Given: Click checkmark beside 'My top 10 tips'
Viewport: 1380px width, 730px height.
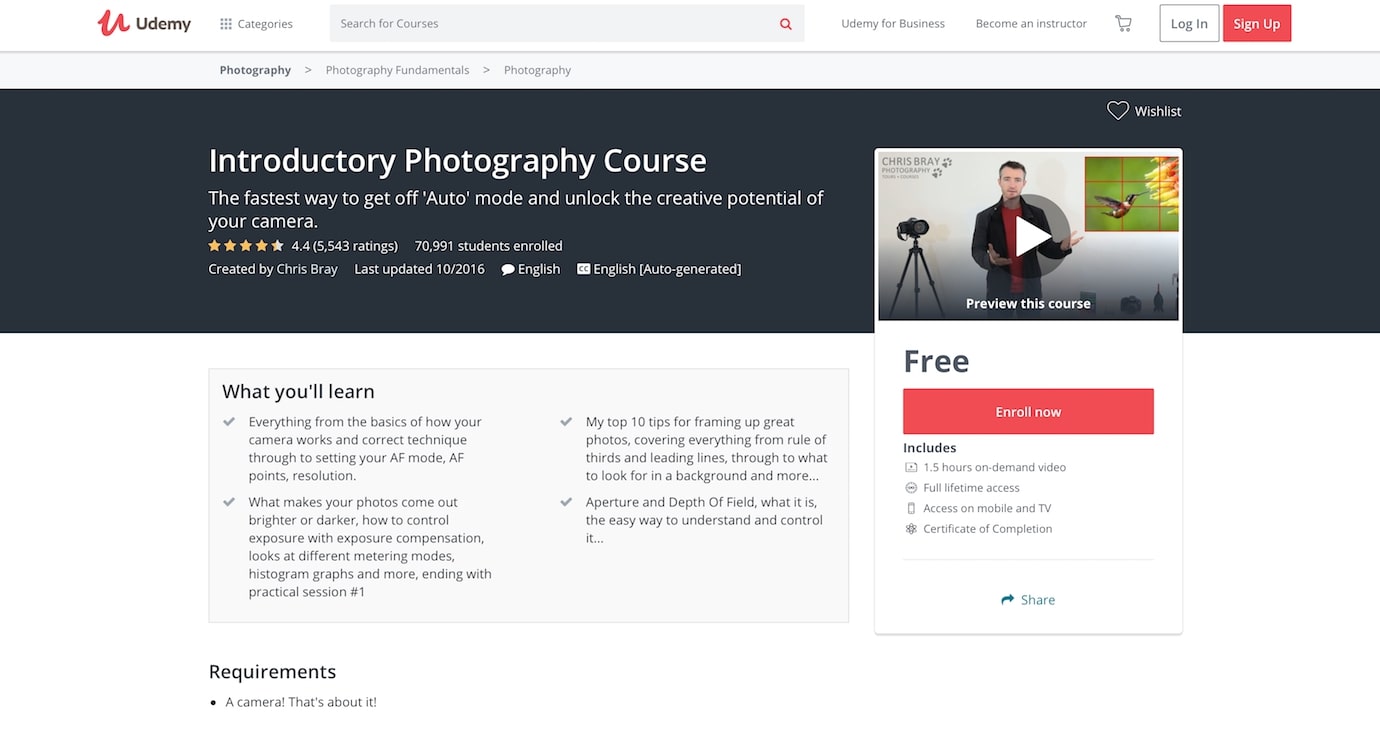Looking at the screenshot, I should pos(566,422).
